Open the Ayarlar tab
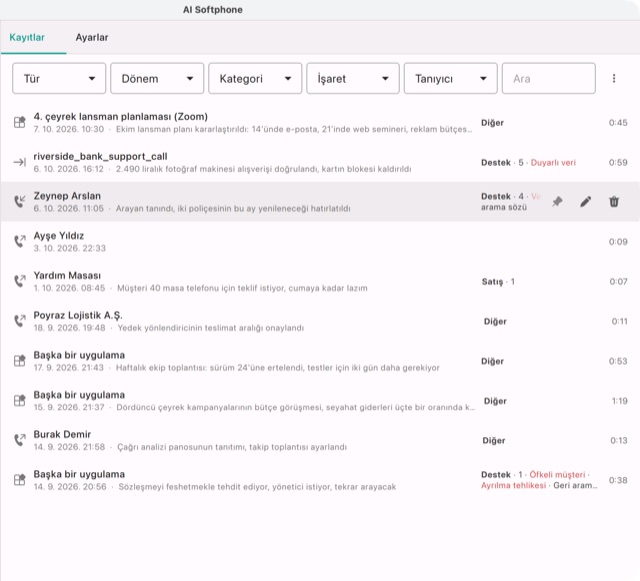 point(92,38)
